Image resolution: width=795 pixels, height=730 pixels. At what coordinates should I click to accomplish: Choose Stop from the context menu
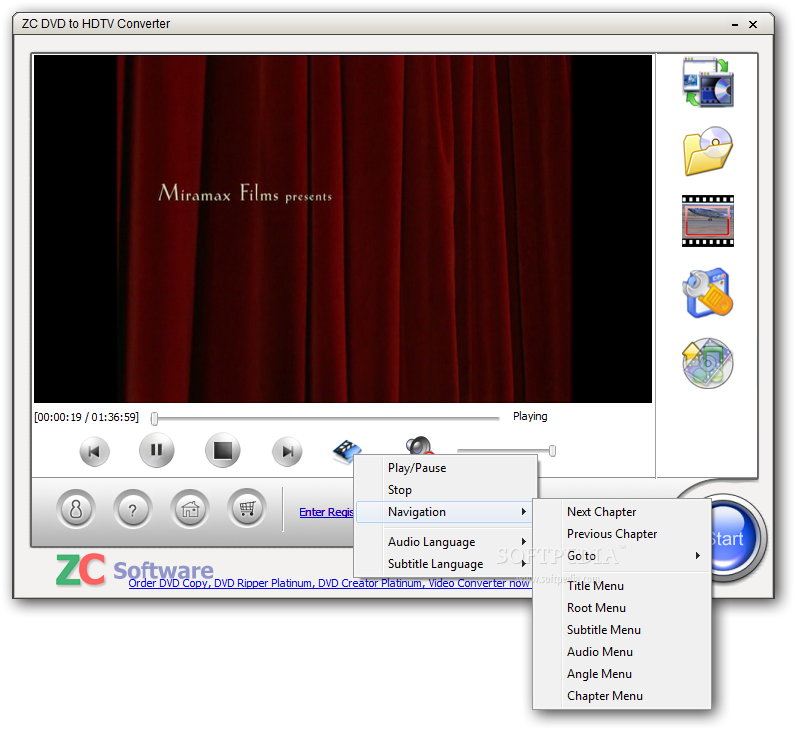click(446, 490)
